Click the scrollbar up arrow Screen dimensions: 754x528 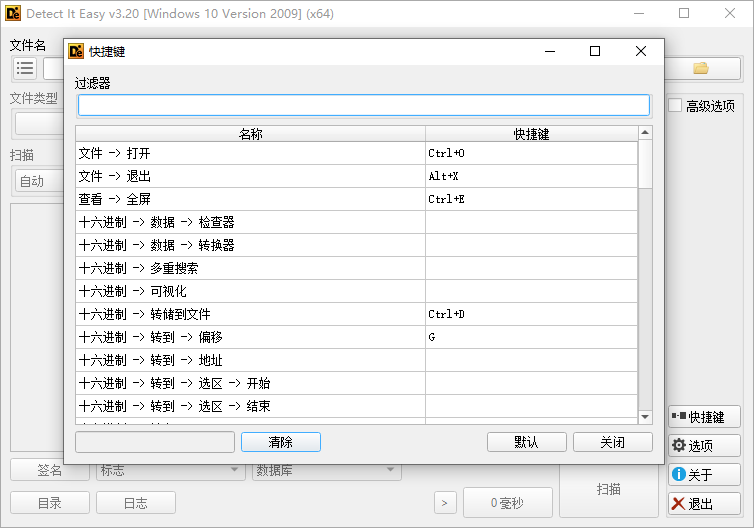tap(645, 132)
